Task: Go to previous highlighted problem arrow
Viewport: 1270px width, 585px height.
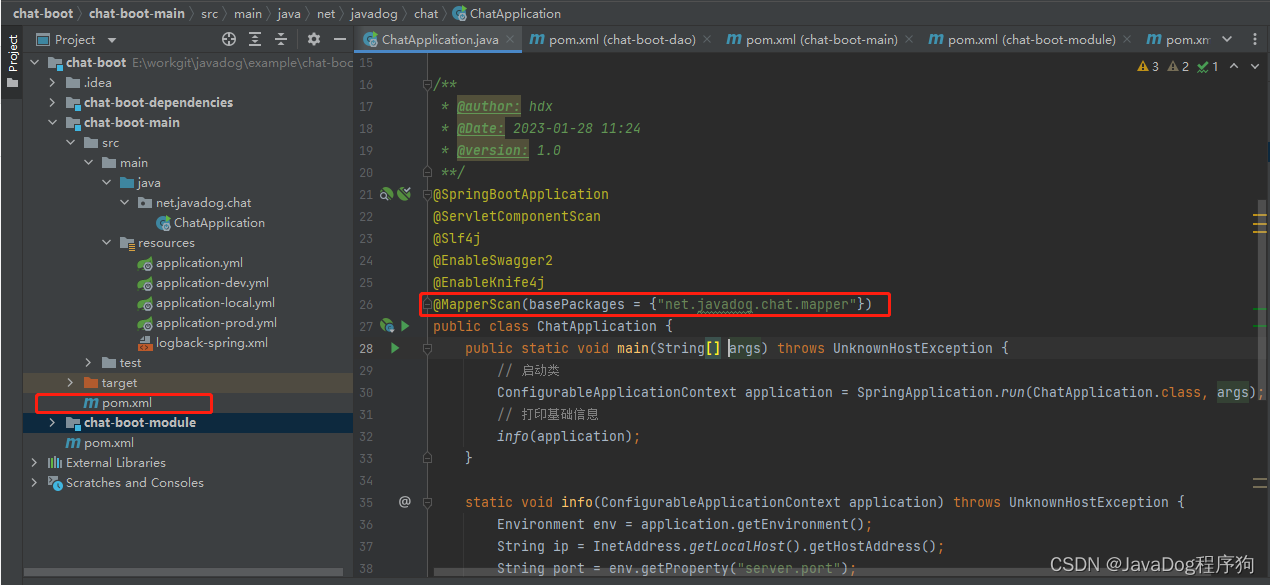Action: (1233, 66)
